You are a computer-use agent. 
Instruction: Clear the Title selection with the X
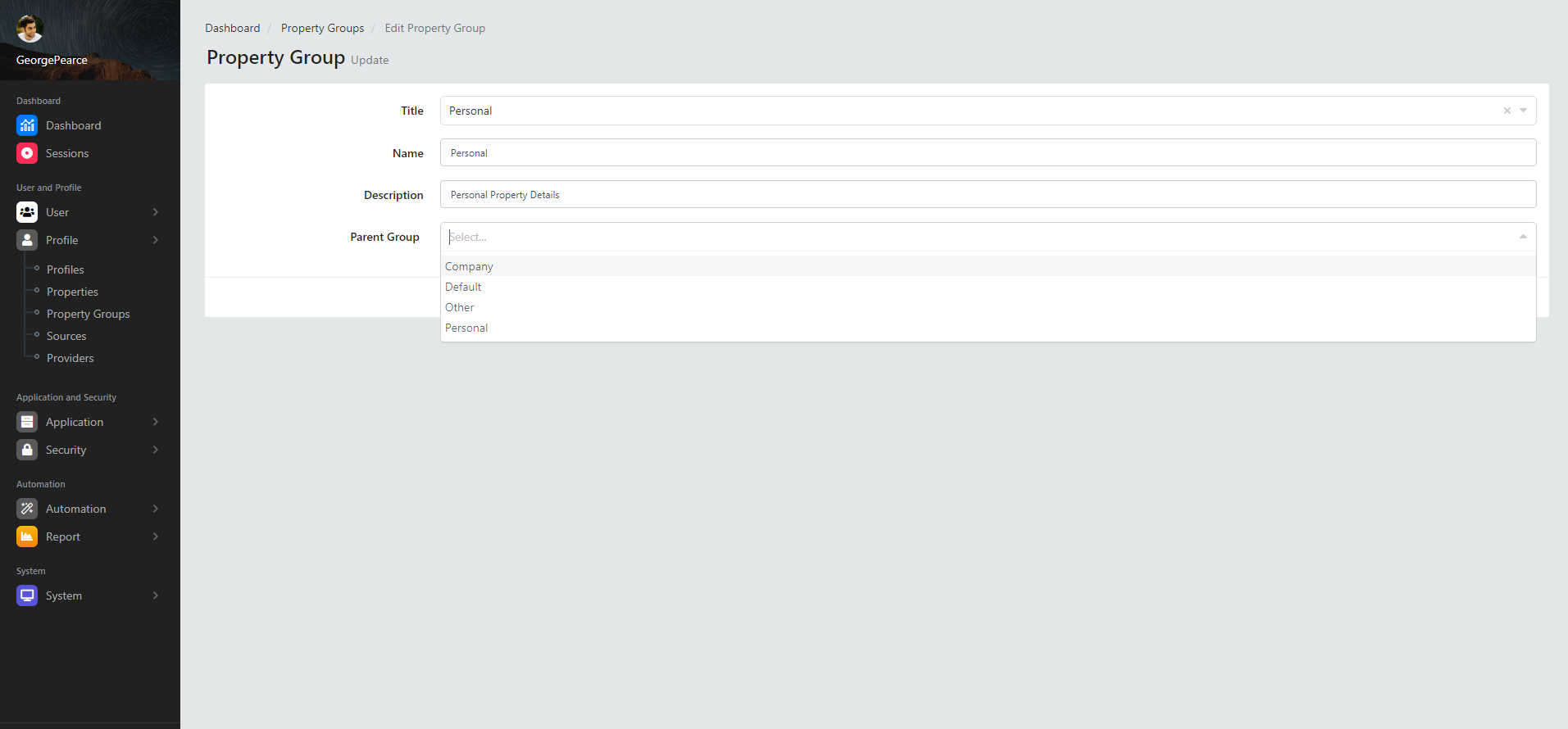1507,111
